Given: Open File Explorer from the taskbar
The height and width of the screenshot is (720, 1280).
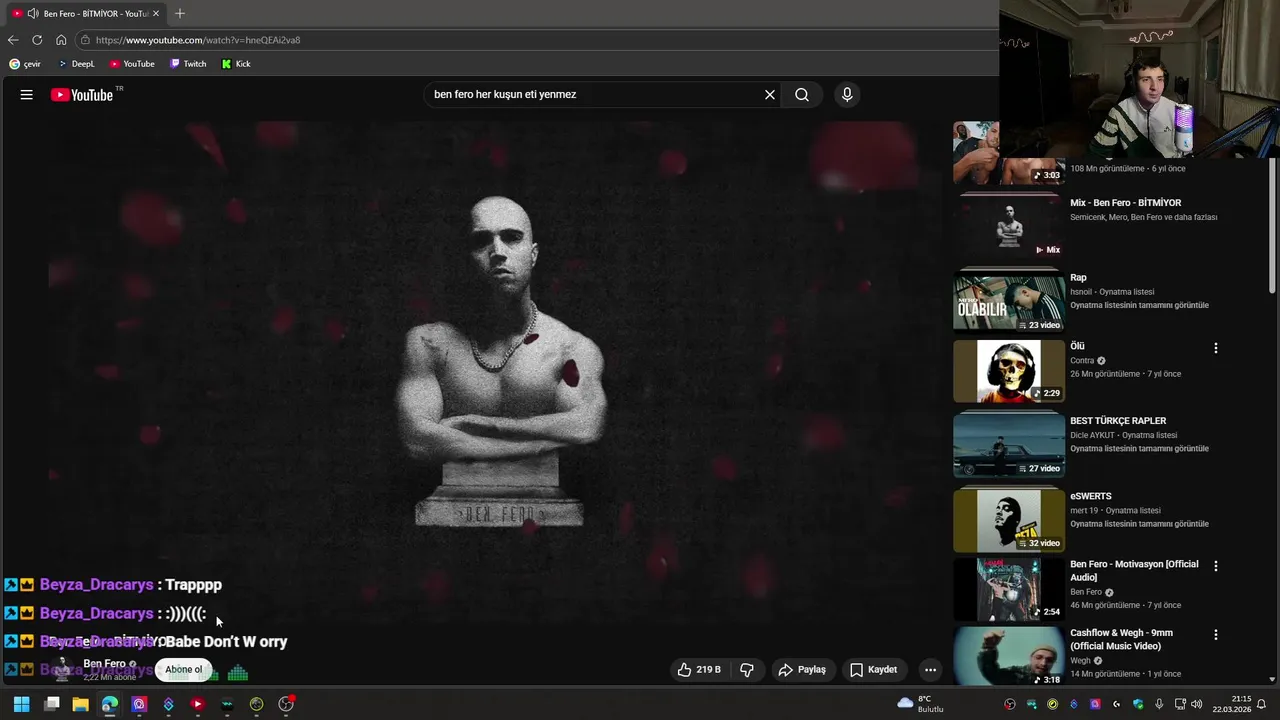Looking at the screenshot, I should point(80,704).
